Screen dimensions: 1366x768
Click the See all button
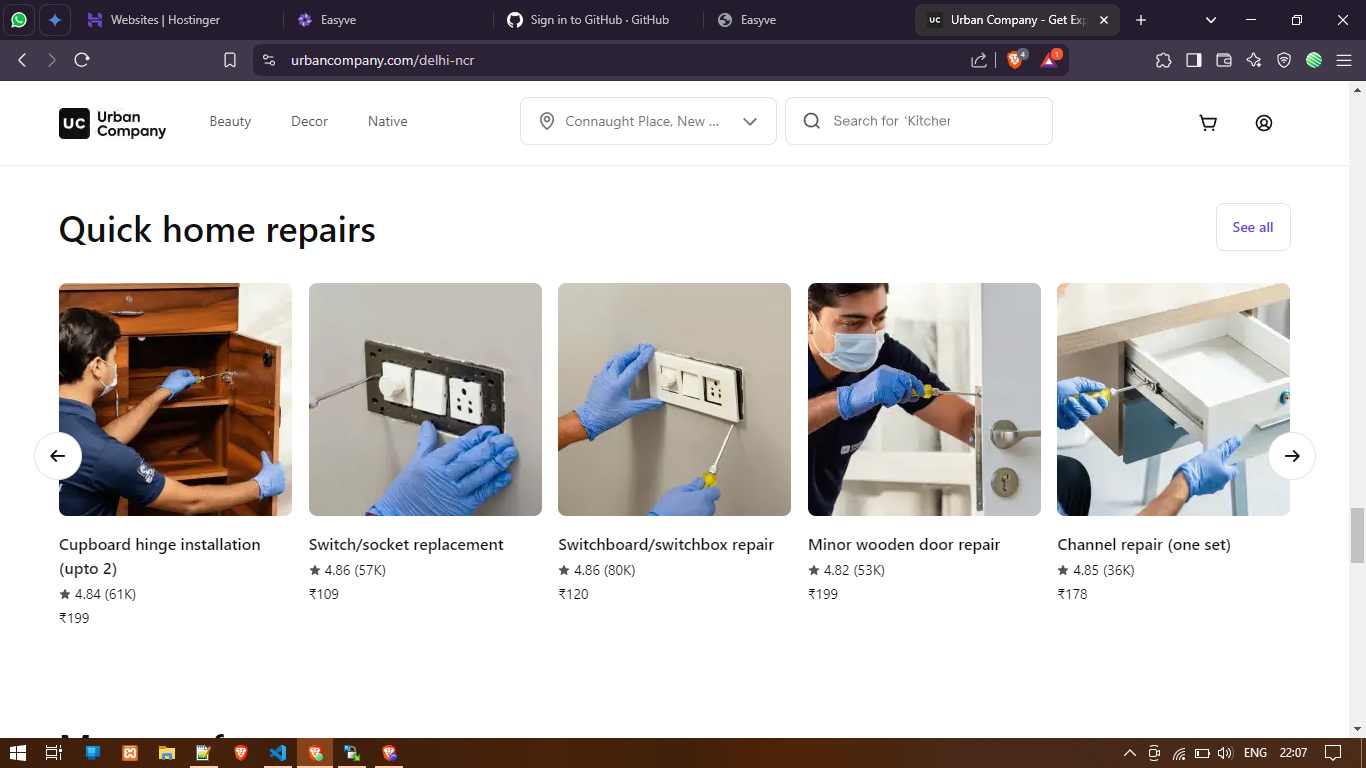tap(1252, 227)
